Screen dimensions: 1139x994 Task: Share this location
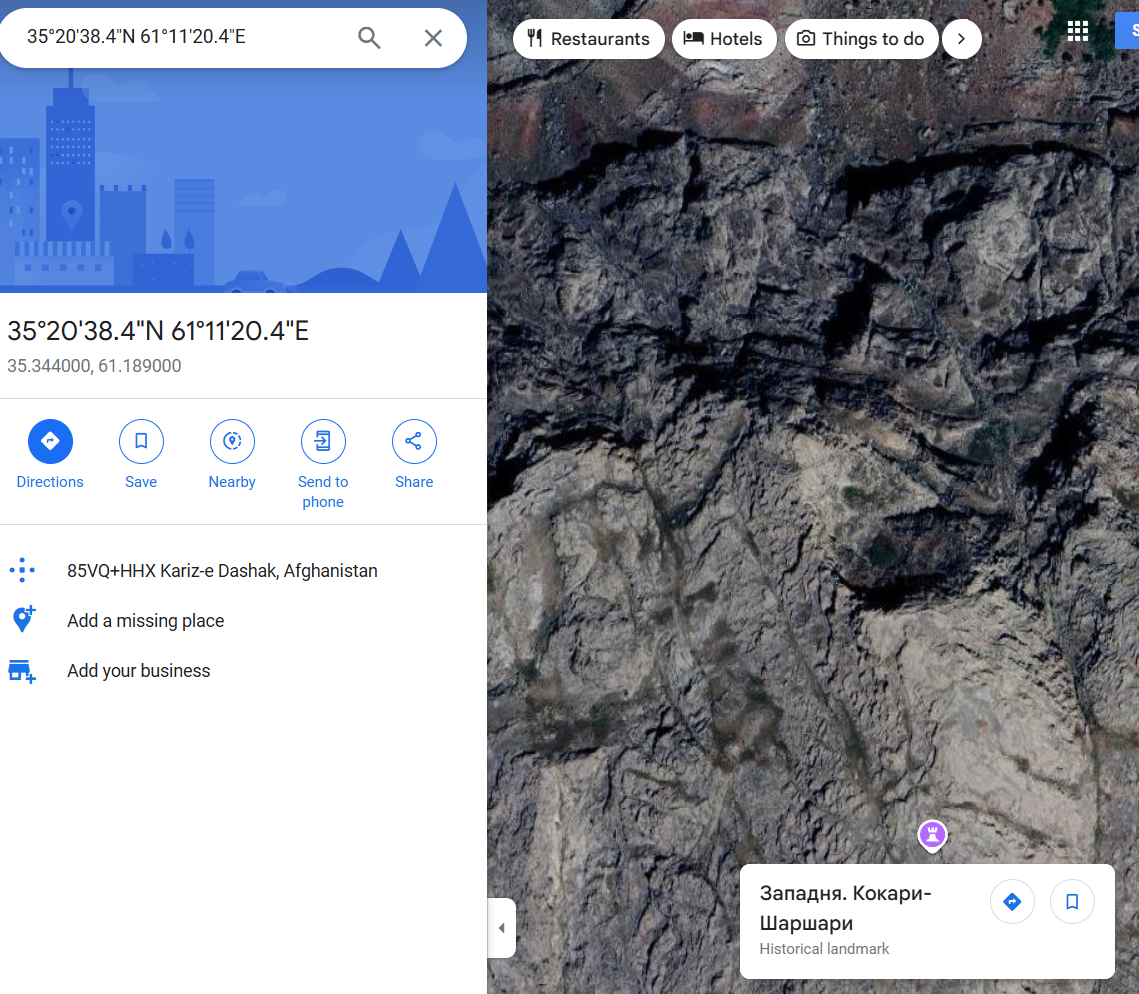pyautogui.click(x=414, y=455)
